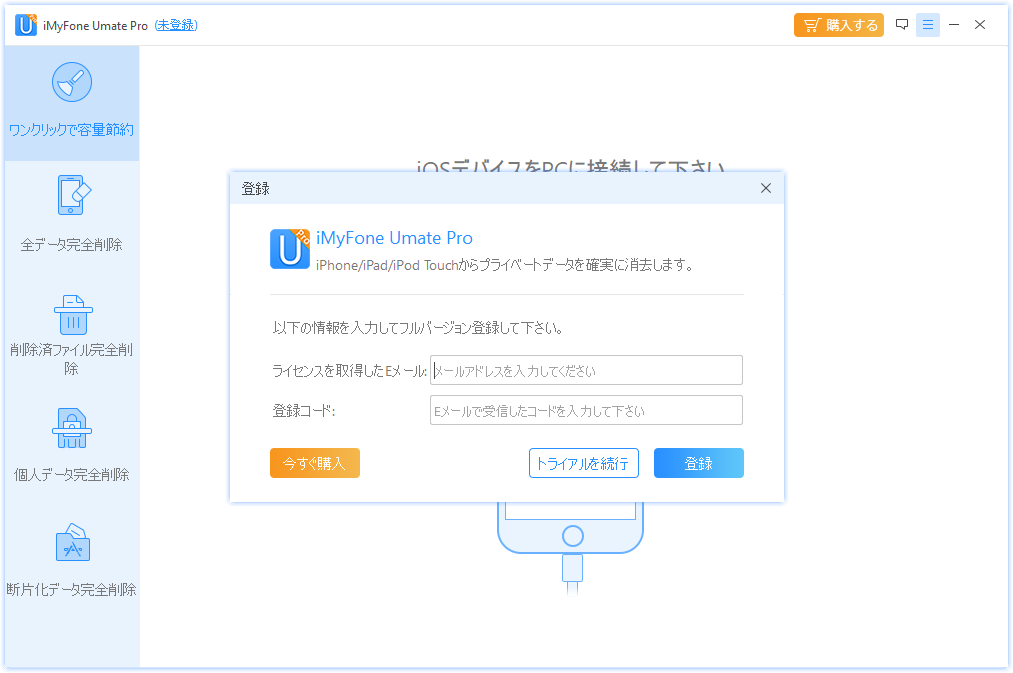Click the 未登録 link in title bar
The image size is (1013, 673).
(176, 25)
